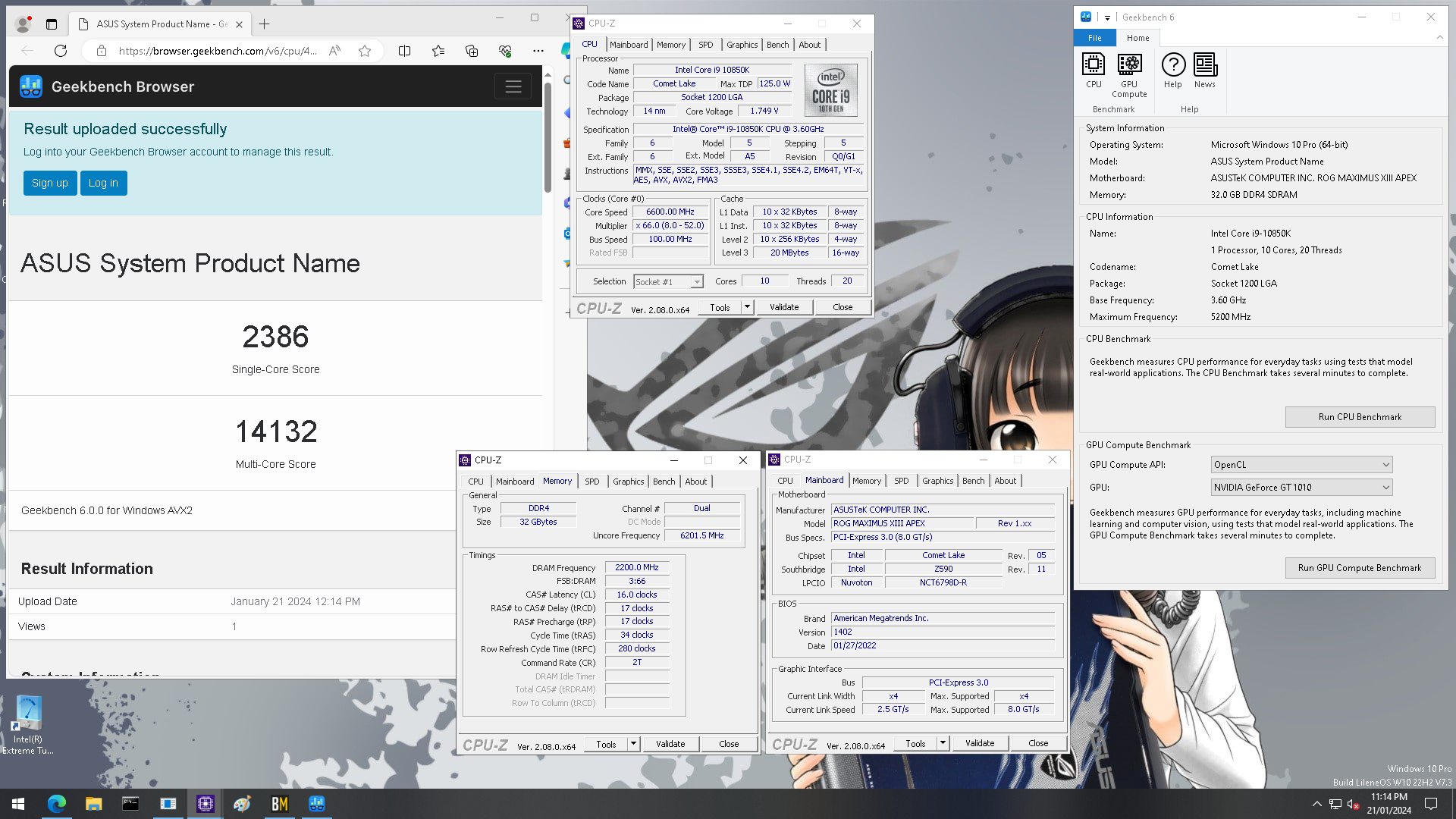1456x819 pixels.
Task: Refresh the Edge browser page
Action: click(61, 51)
